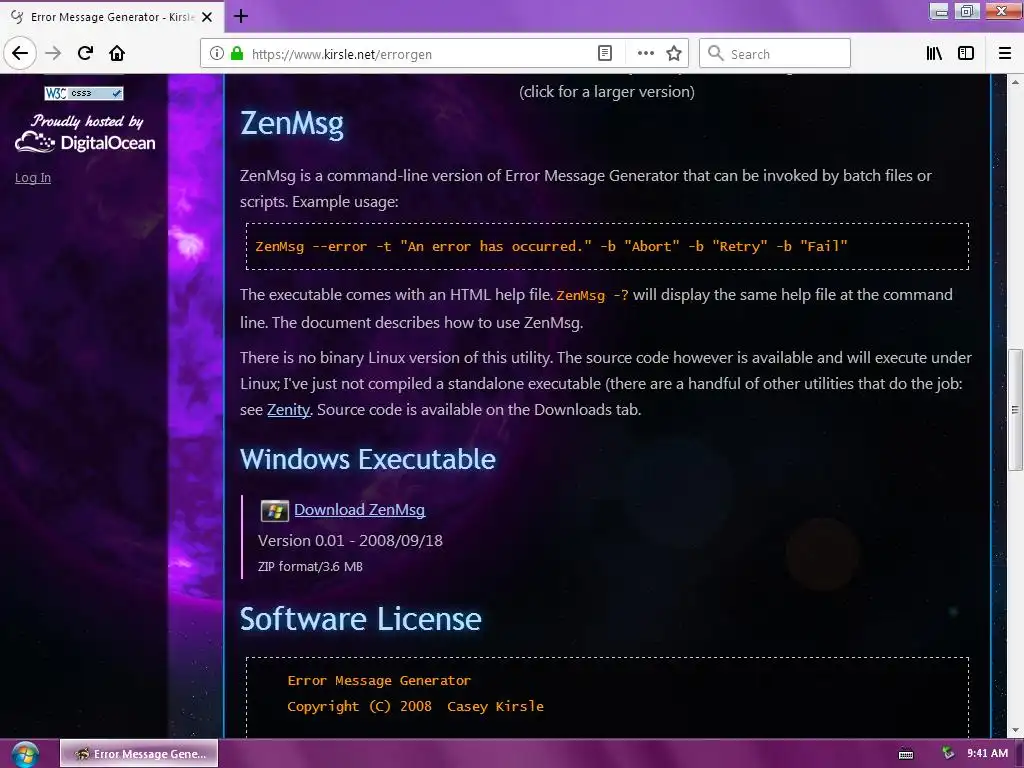This screenshot has height=768, width=1024.
Task: Activate Error Message Gene... taskbar button
Action: [139, 754]
